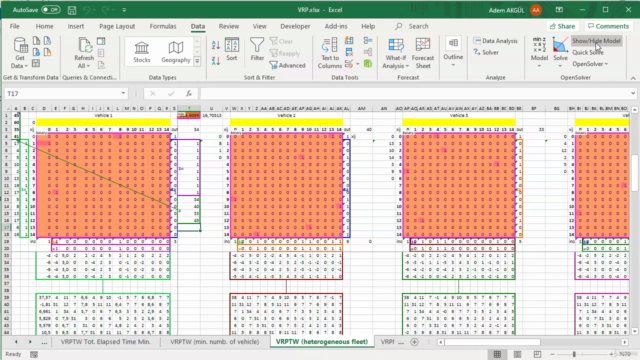Screen dimensions: 640x360
Task: Click the Get Data button
Action: pyautogui.click(x=20, y=53)
